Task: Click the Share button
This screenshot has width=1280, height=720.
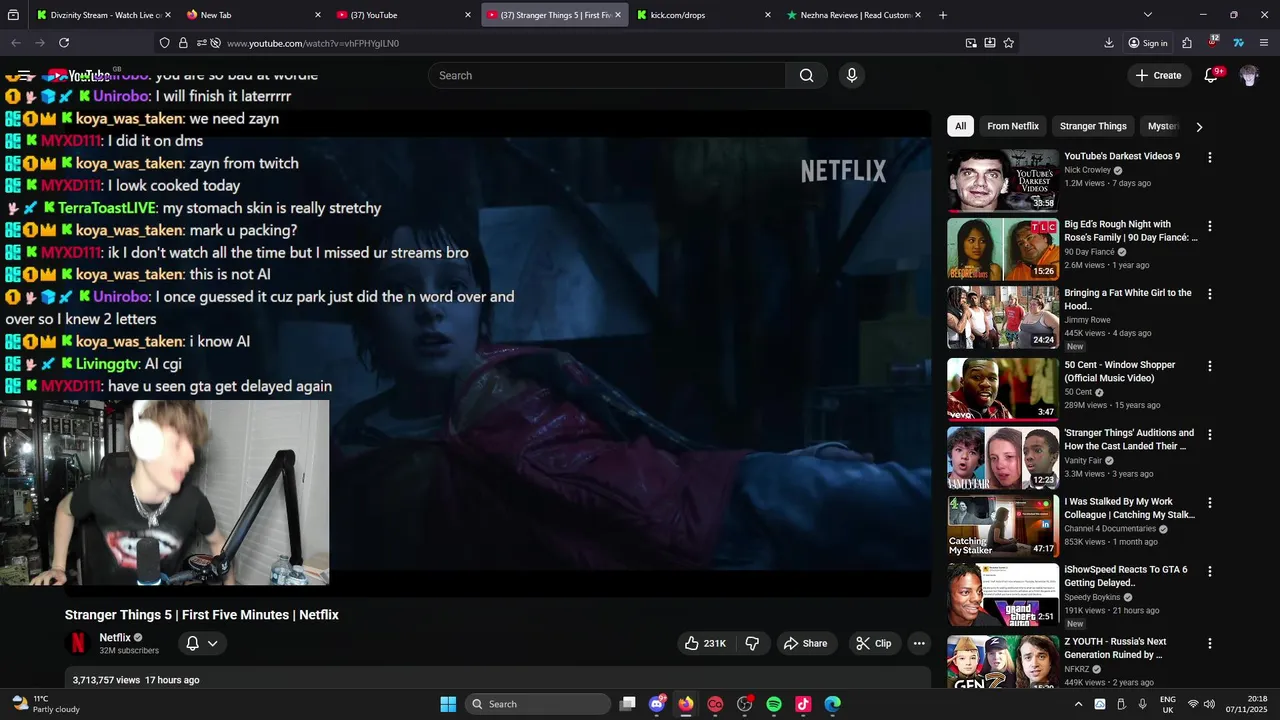Action: point(805,643)
